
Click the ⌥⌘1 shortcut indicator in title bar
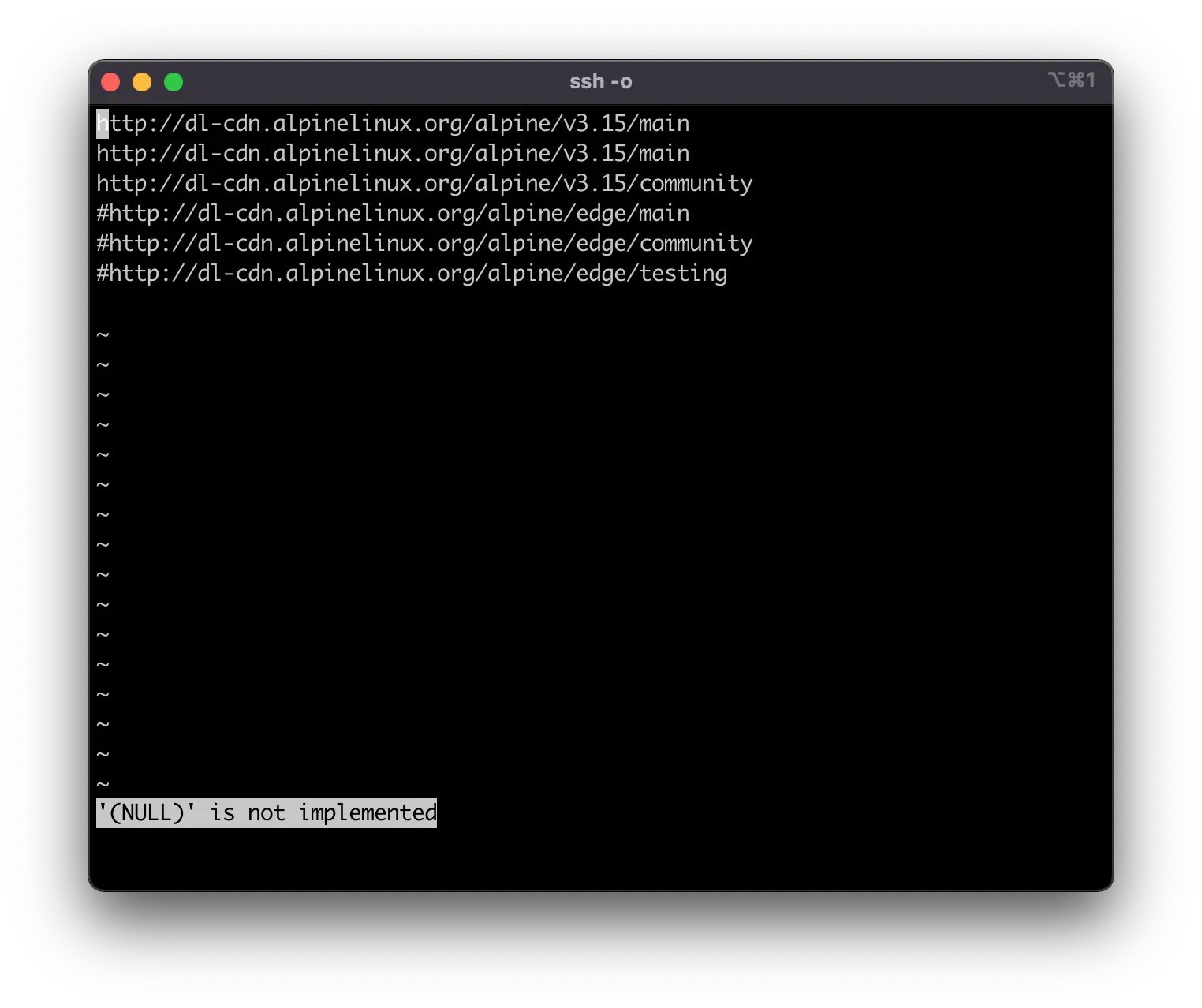tap(1071, 80)
